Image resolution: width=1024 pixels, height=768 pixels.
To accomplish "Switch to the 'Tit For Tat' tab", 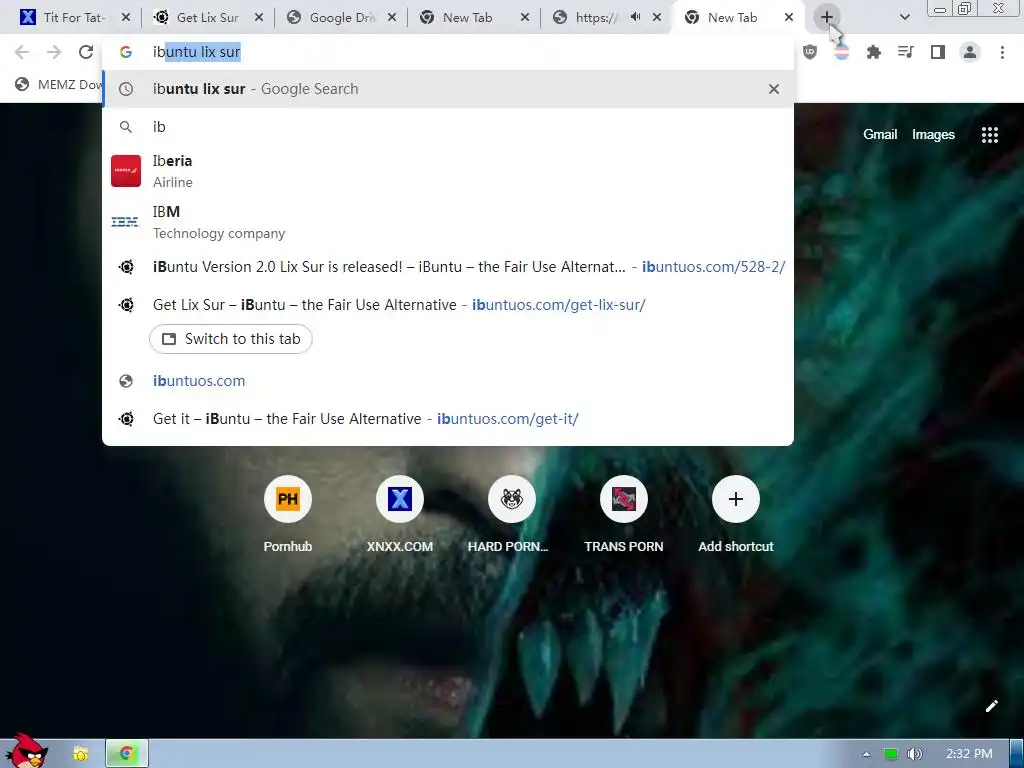I will click(x=74, y=17).
